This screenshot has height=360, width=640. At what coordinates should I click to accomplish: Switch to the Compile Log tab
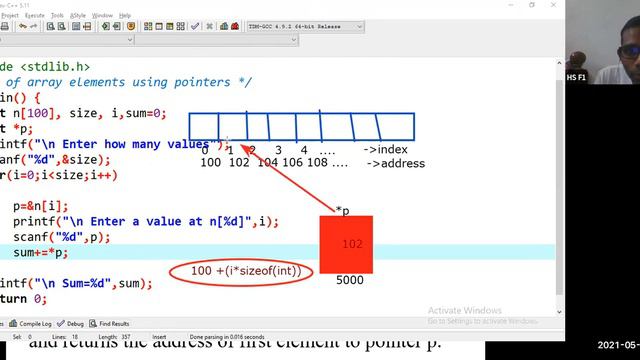click(30, 324)
